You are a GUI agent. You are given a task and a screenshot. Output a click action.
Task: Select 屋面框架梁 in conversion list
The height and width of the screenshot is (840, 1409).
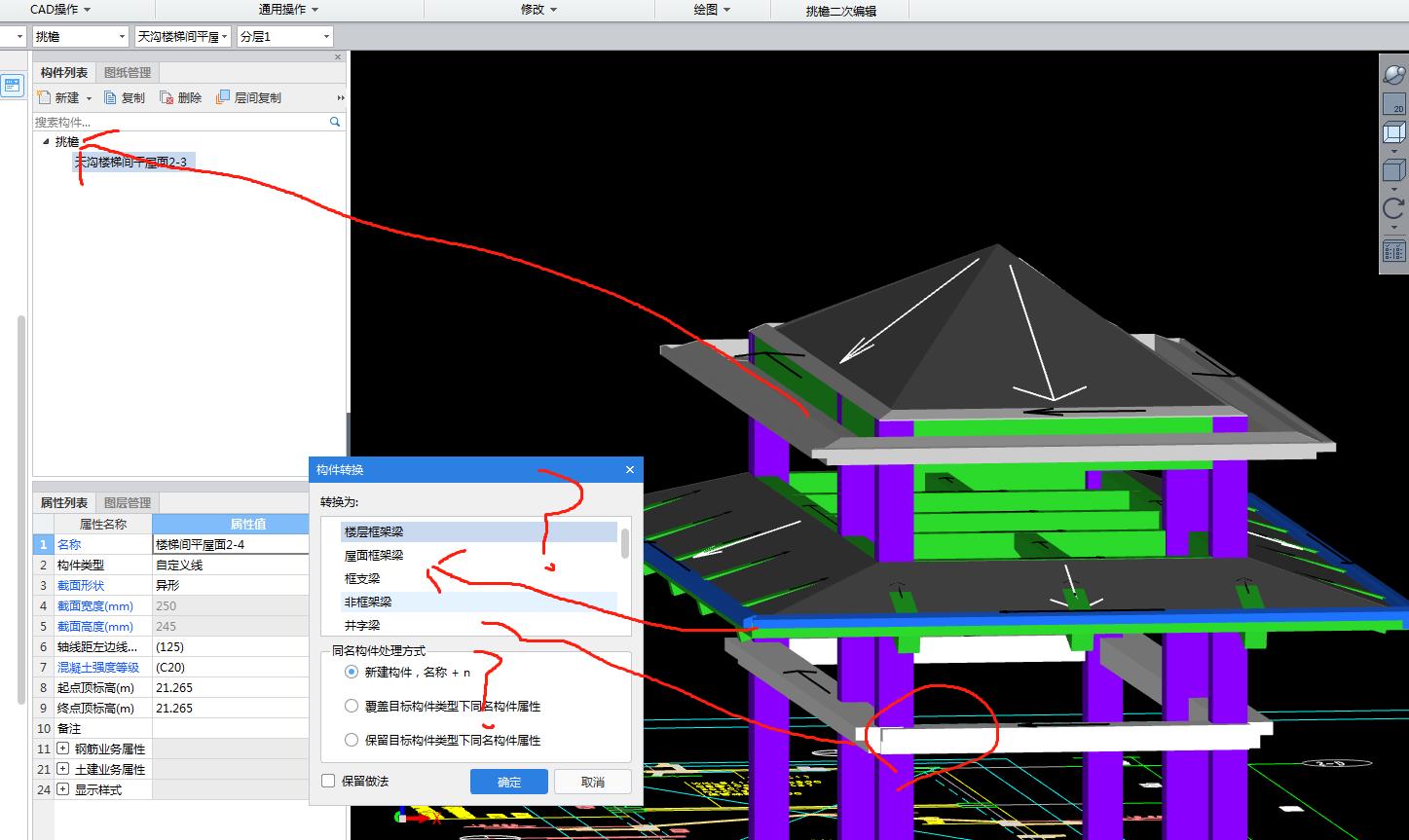click(478, 556)
